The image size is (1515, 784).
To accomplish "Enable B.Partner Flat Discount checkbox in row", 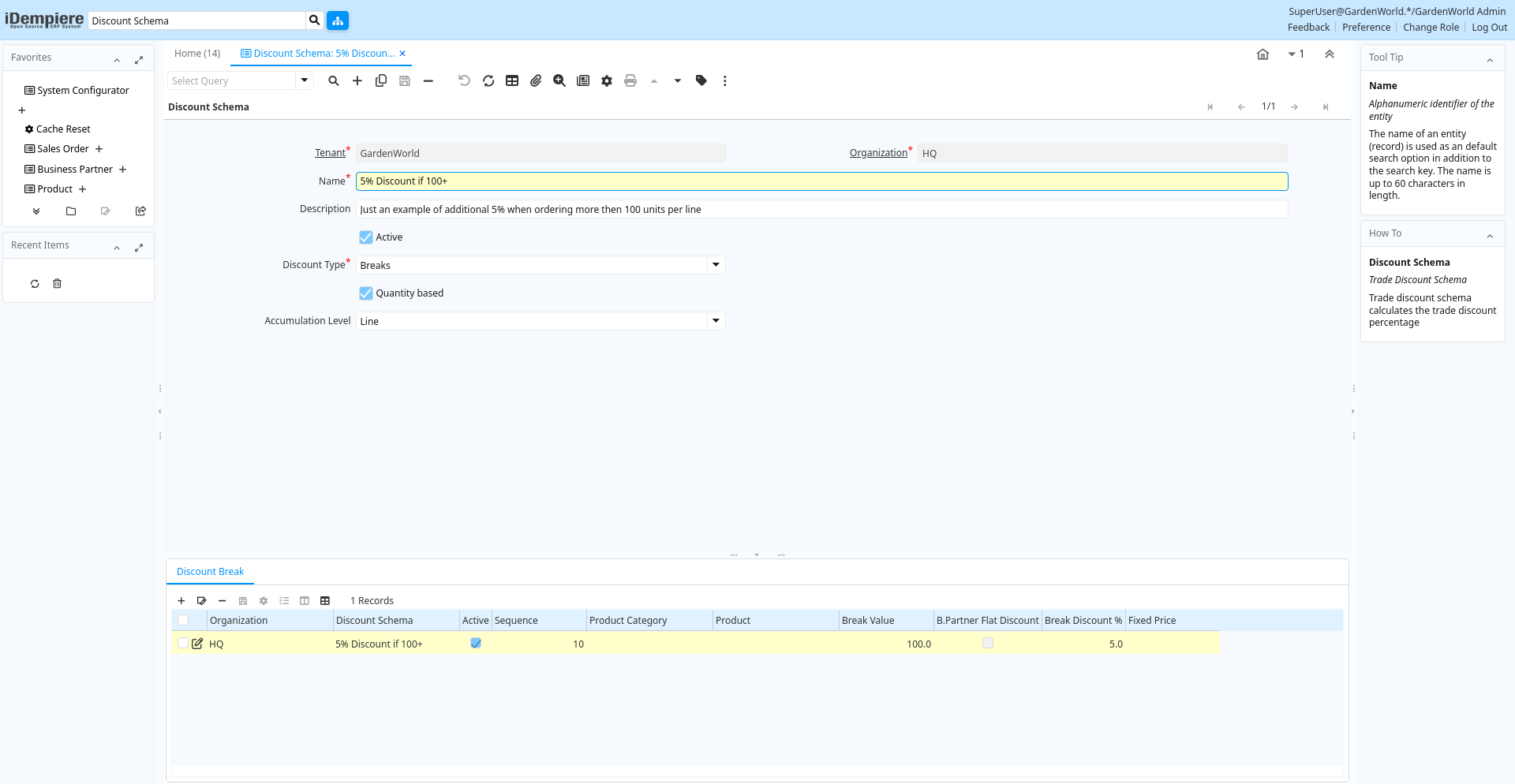I will [x=988, y=644].
